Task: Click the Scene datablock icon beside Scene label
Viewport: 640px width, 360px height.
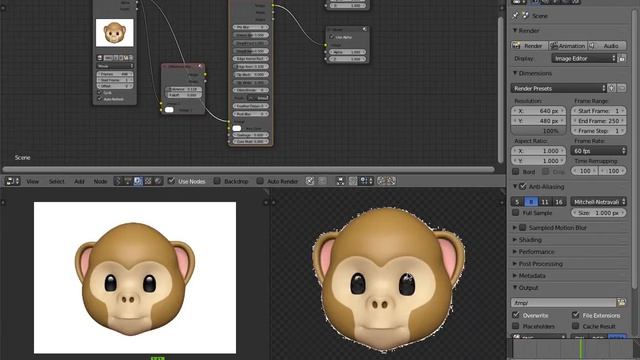Action: click(x=525, y=16)
